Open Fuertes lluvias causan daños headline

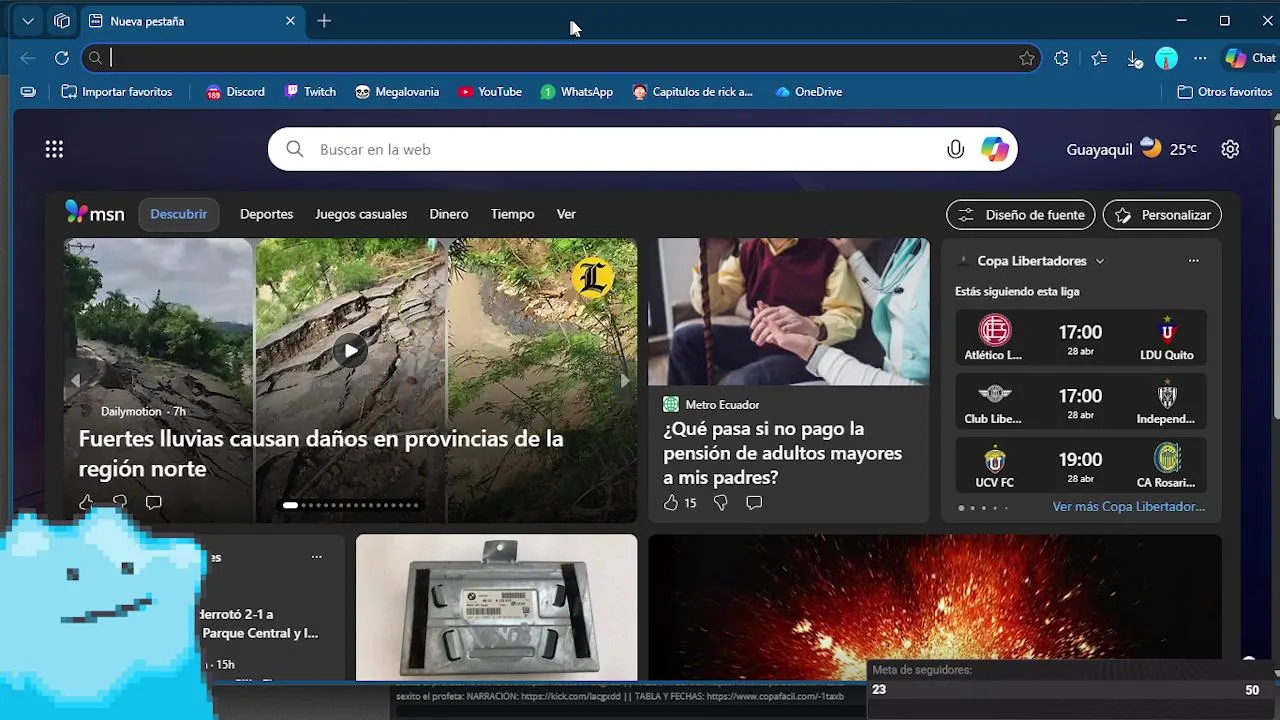321,453
